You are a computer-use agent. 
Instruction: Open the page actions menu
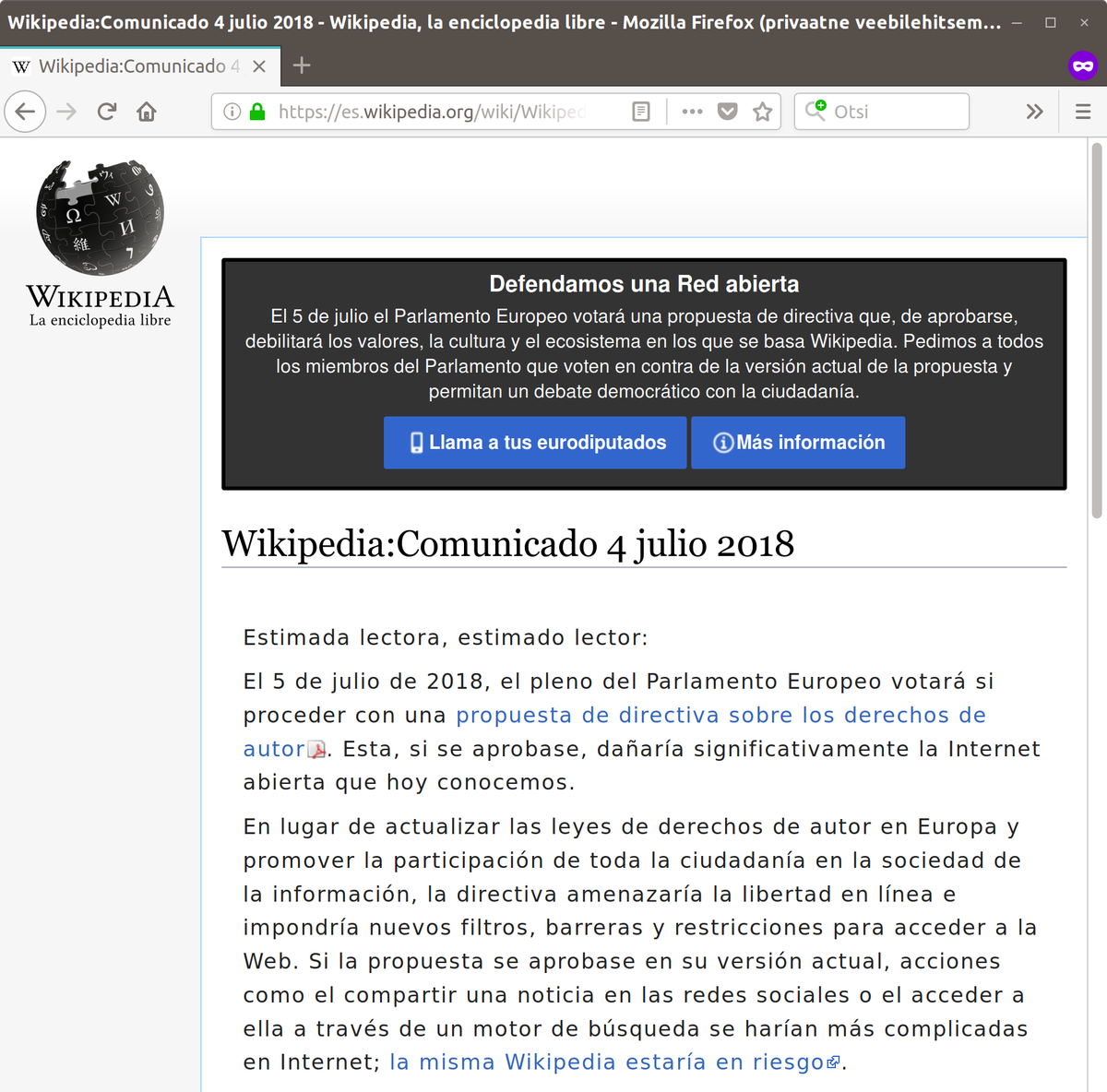click(691, 111)
